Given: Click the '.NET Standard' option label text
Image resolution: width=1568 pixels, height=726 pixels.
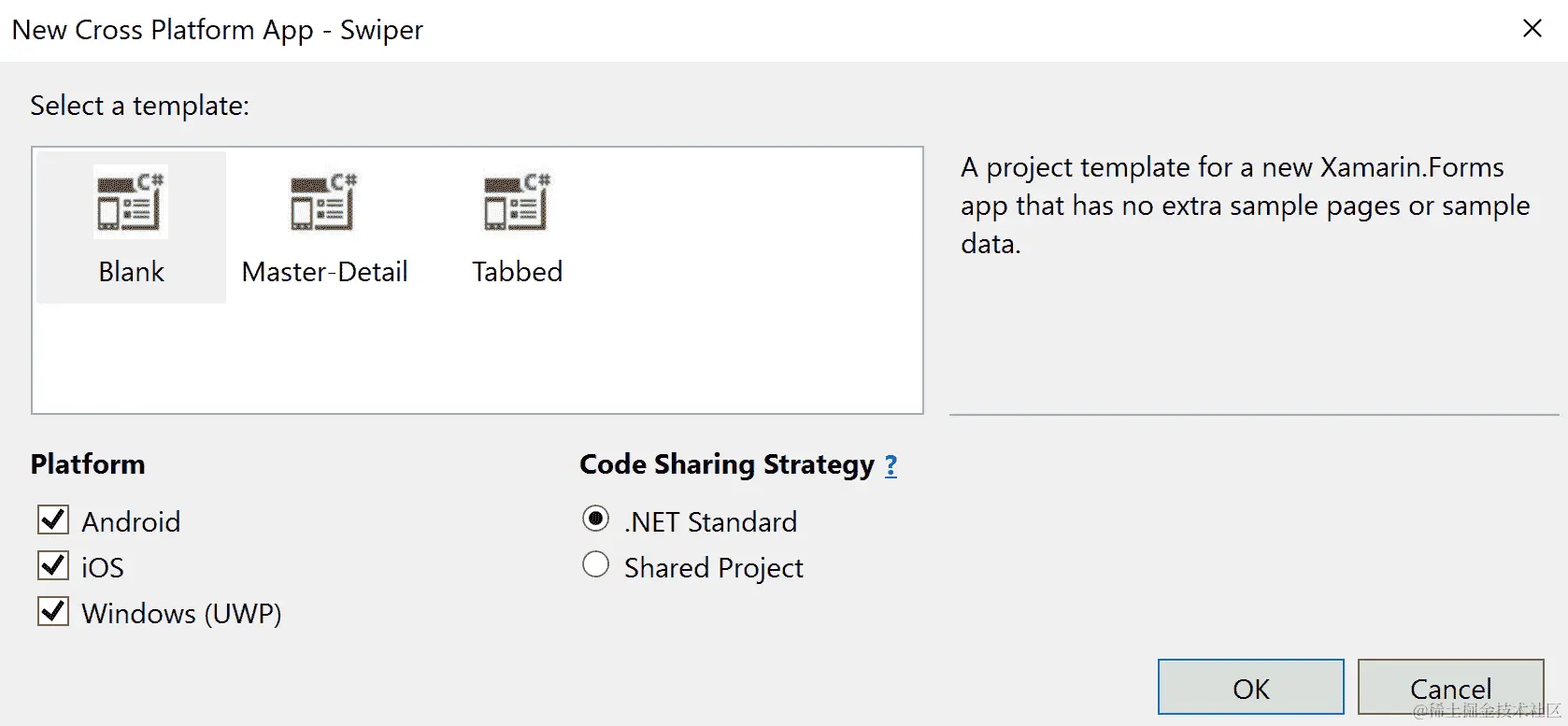Looking at the screenshot, I should (710, 521).
